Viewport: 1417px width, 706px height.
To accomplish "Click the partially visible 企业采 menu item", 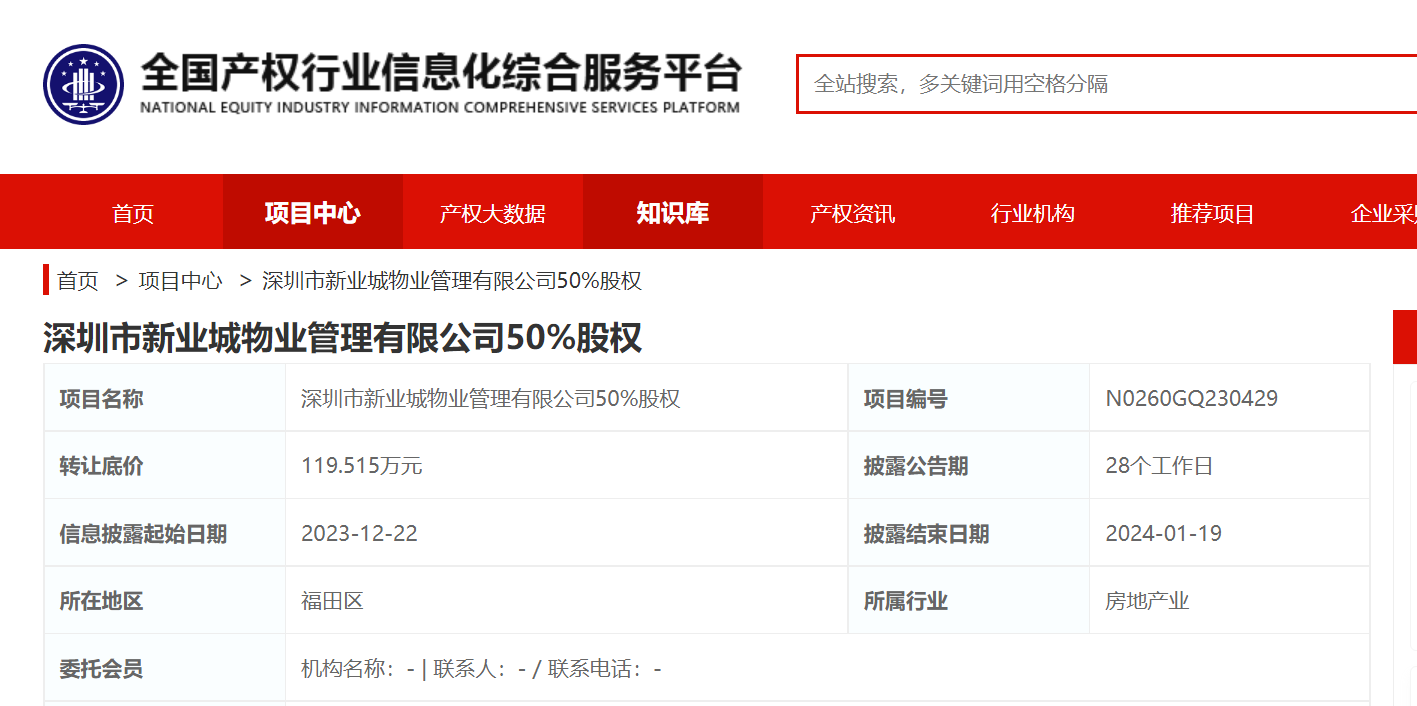I will (x=1383, y=213).
